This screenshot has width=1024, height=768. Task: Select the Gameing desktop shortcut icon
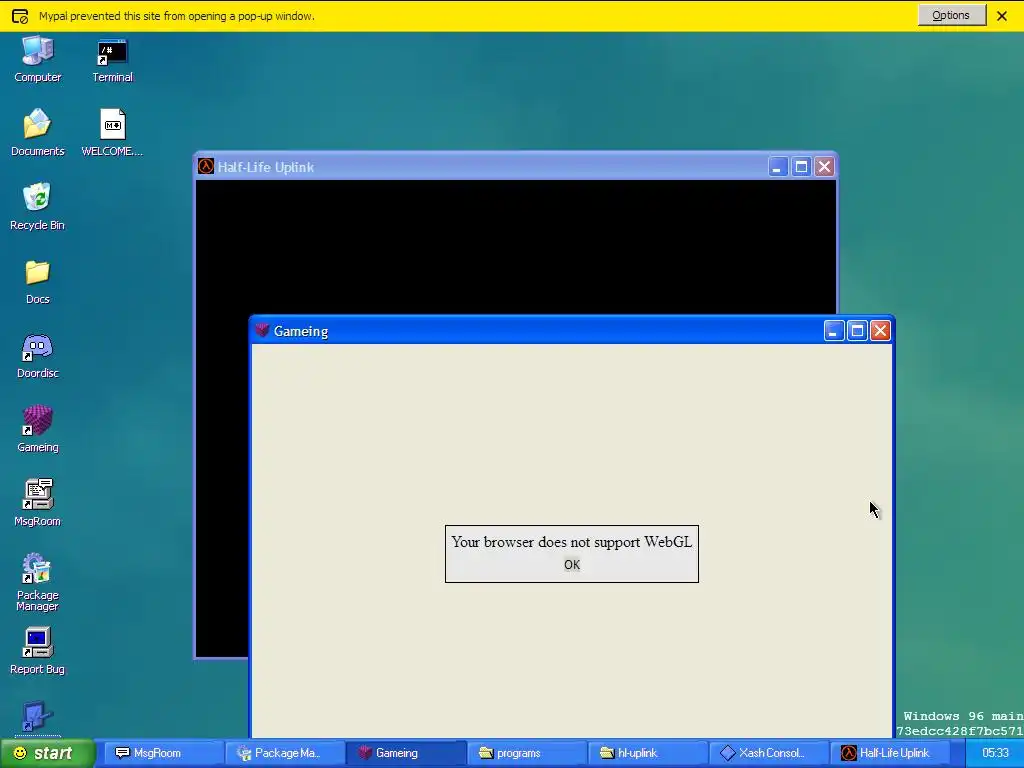point(37,429)
